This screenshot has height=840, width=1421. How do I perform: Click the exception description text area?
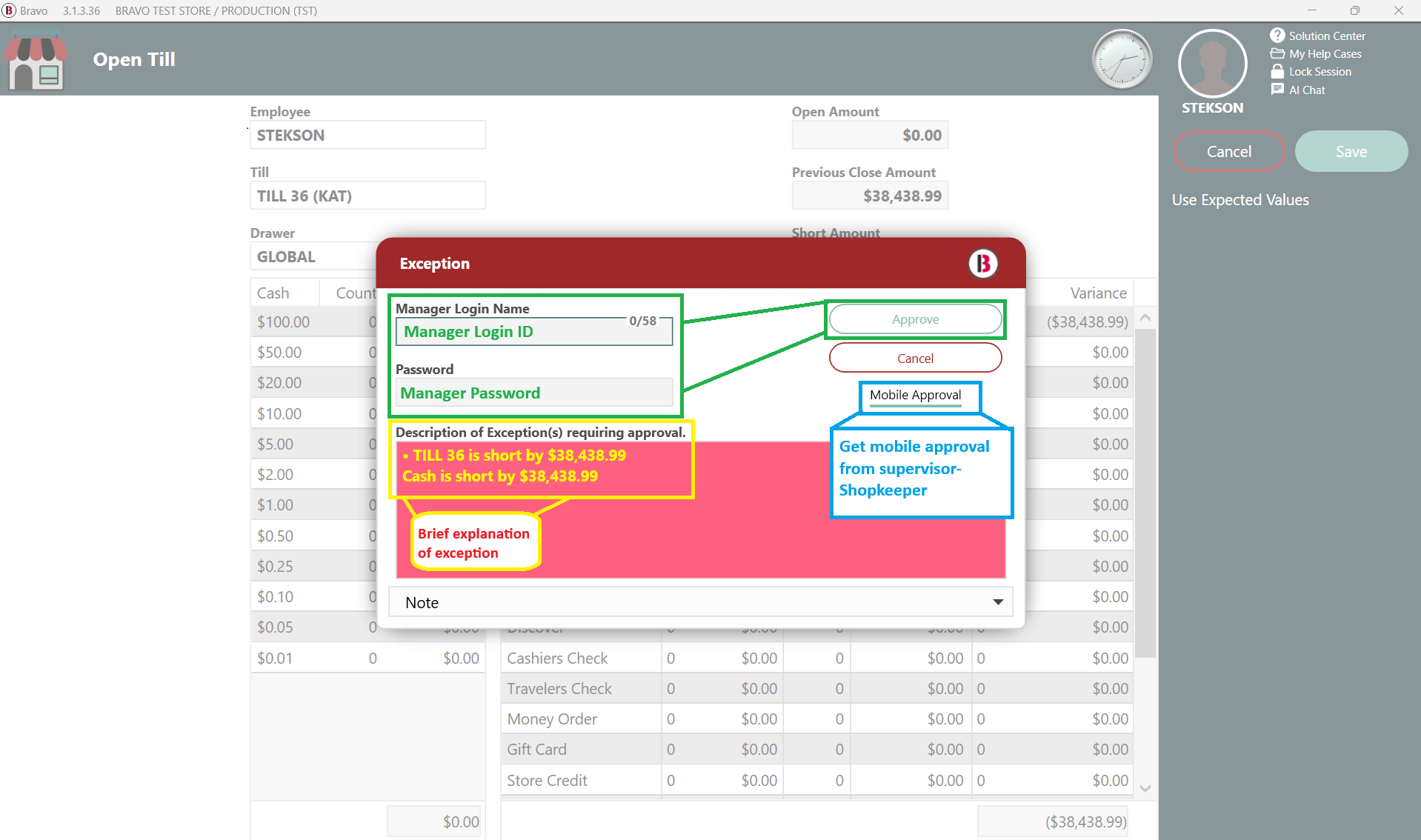700,510
